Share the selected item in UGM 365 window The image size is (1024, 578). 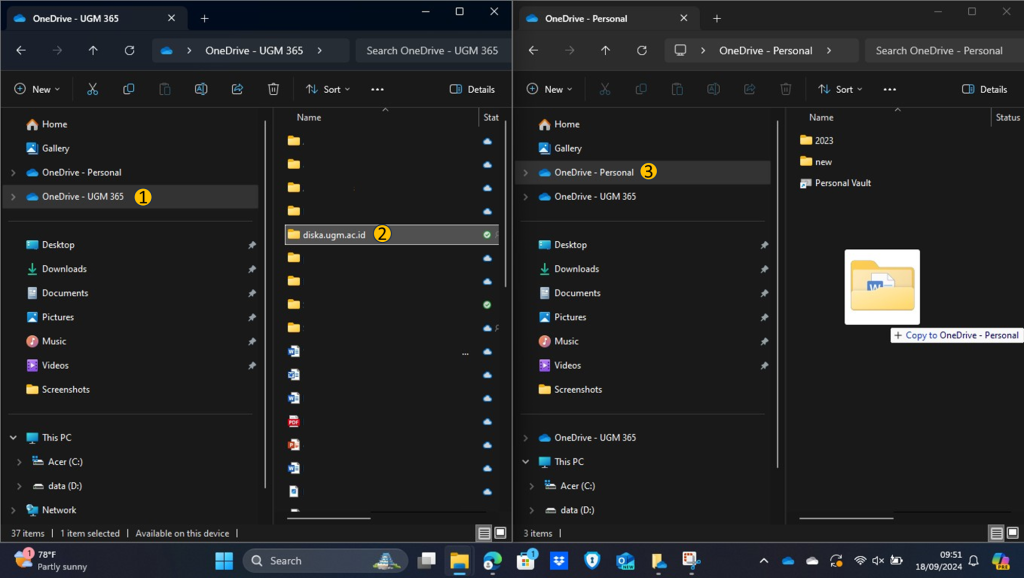pos(237,89)
